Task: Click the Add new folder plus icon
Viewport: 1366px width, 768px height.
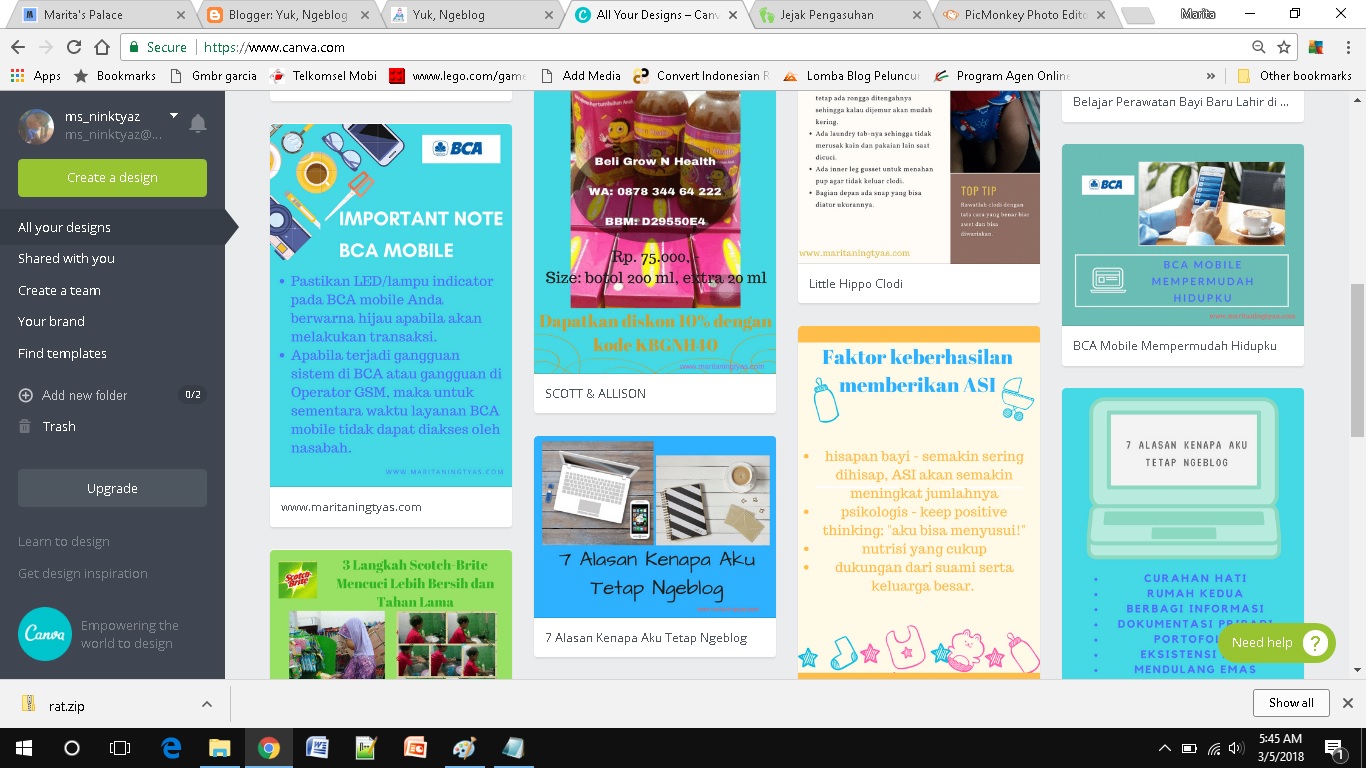Action: [26, 396]
